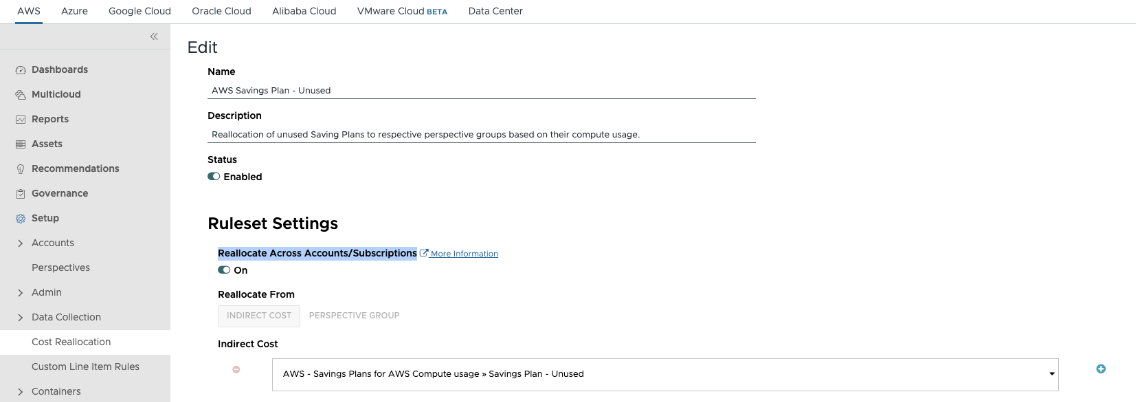1136x402 pixels.
Task: Turn off Reallocate Across Accounts toggle
Action: pos(224,270)
